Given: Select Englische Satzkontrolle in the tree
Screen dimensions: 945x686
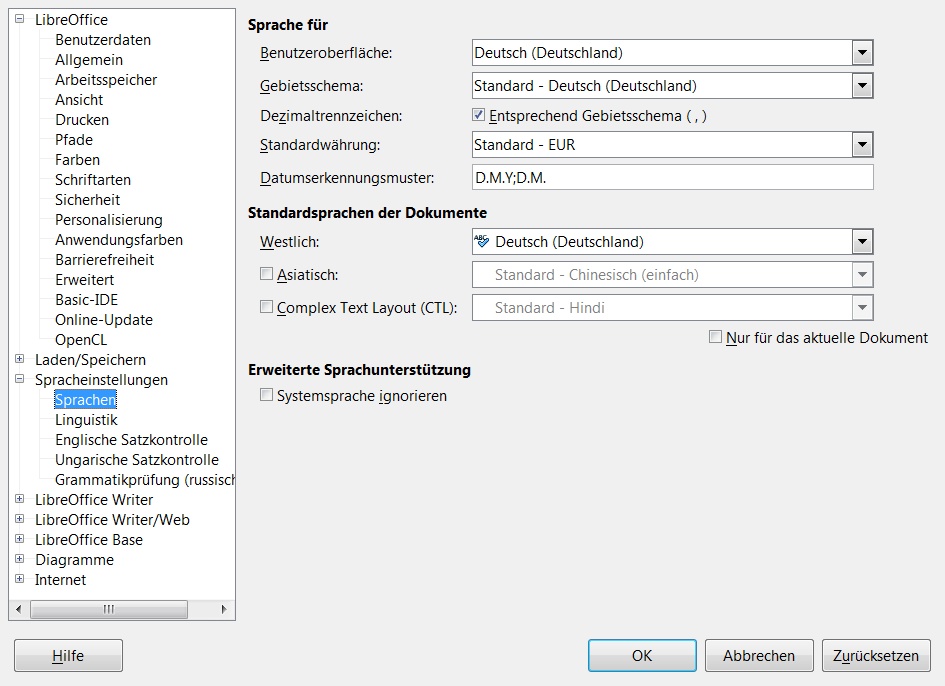Looking at the screenshot, I should pos(131,439).
